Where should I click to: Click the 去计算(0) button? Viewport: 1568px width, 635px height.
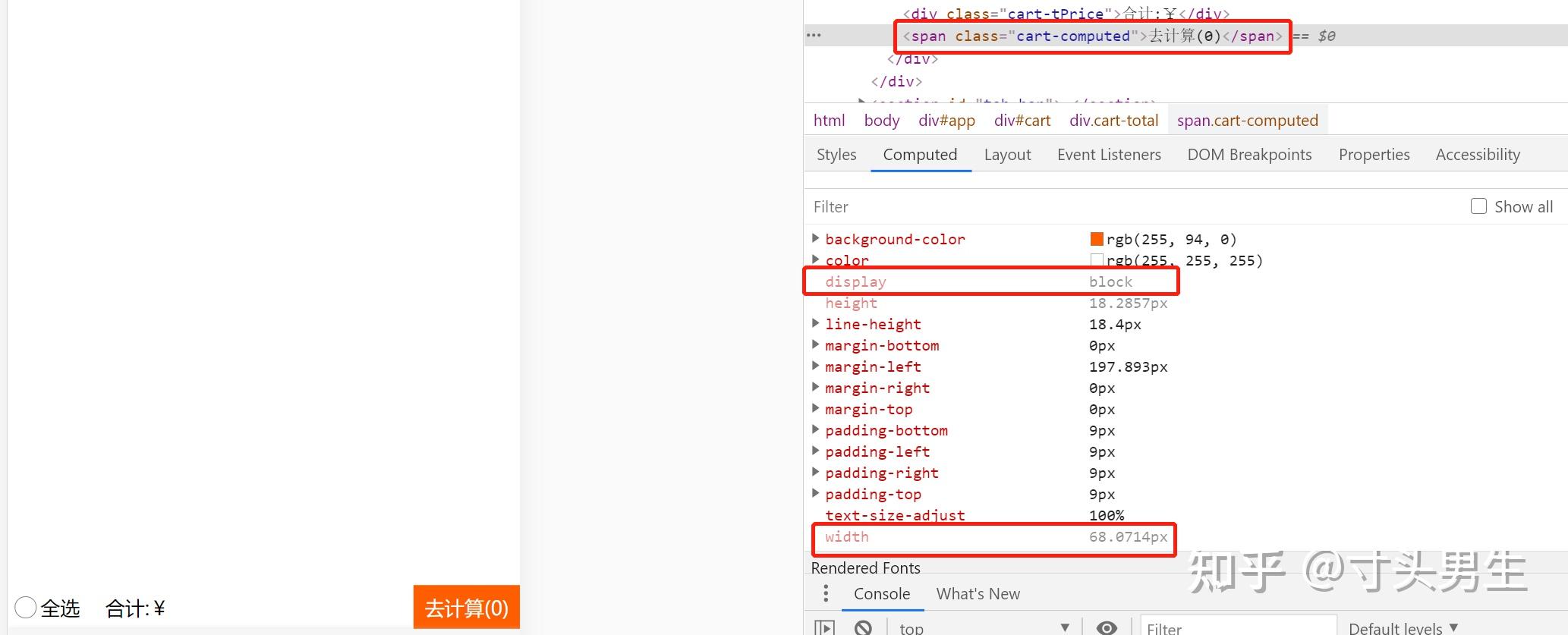pyautogui.click(x=467, y=607)
